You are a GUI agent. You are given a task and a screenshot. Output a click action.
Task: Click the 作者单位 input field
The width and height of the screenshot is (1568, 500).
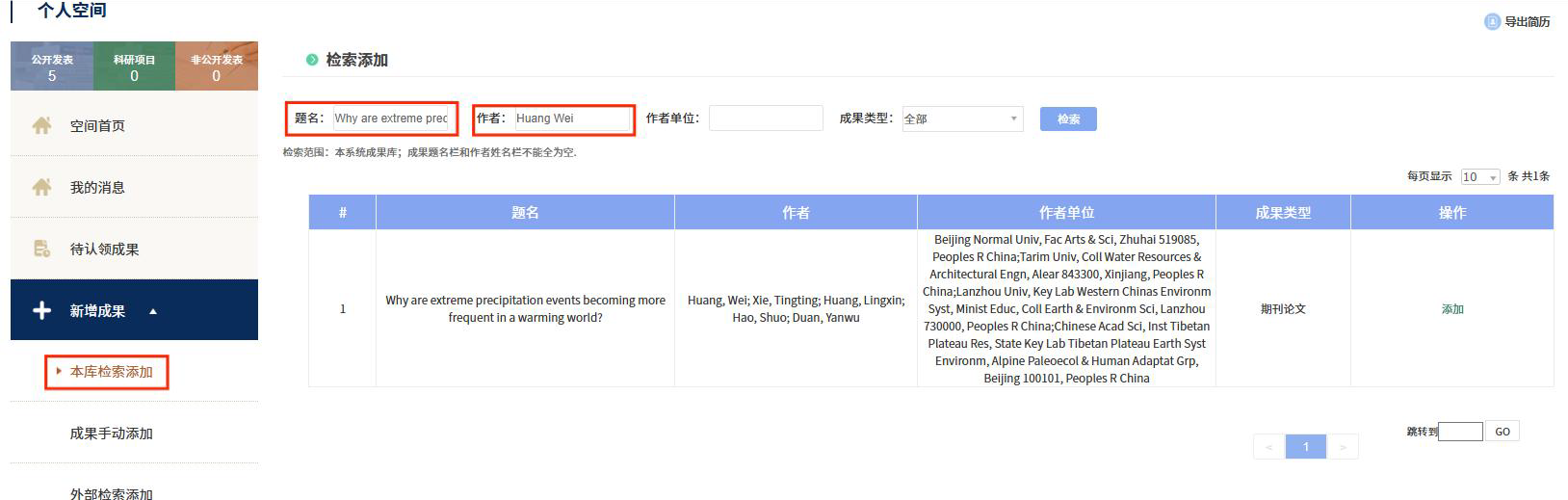[x=766, y=118]
